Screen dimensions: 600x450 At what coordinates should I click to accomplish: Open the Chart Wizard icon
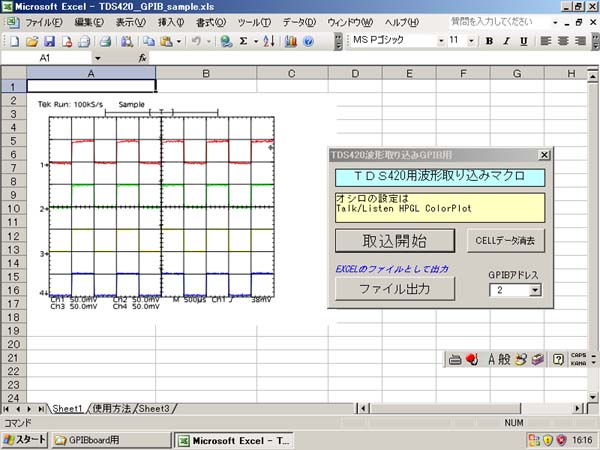[x=290, y=41]
